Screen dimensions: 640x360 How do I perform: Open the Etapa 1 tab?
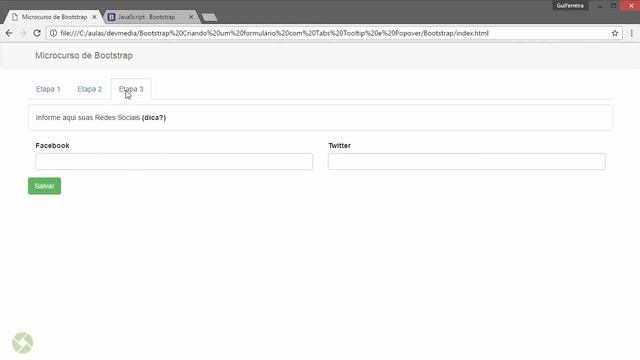coord(48,89)
